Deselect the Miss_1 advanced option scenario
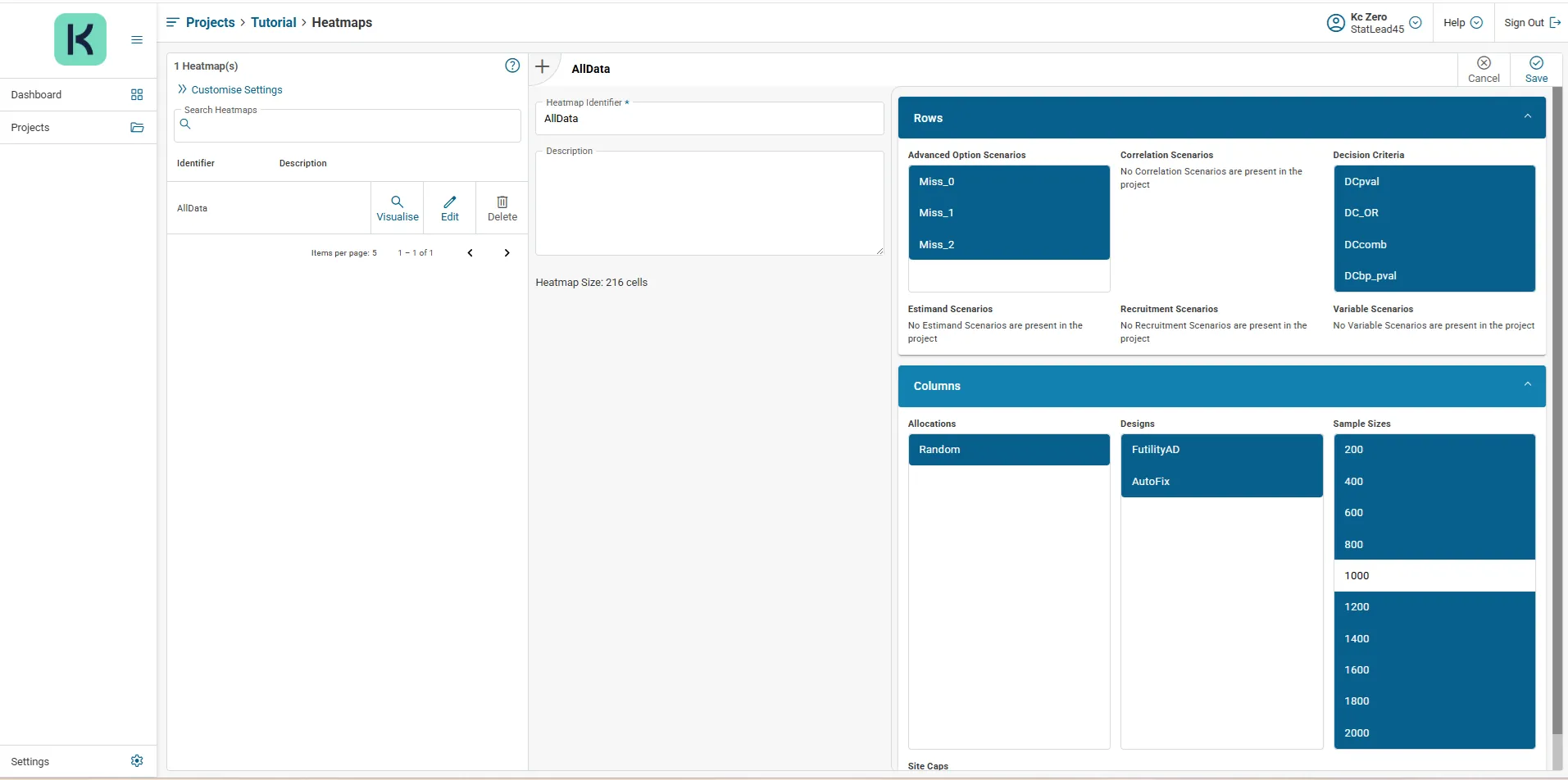Image resolution: width=1568 pixels, height=780 pixels. pos(1008,213)
